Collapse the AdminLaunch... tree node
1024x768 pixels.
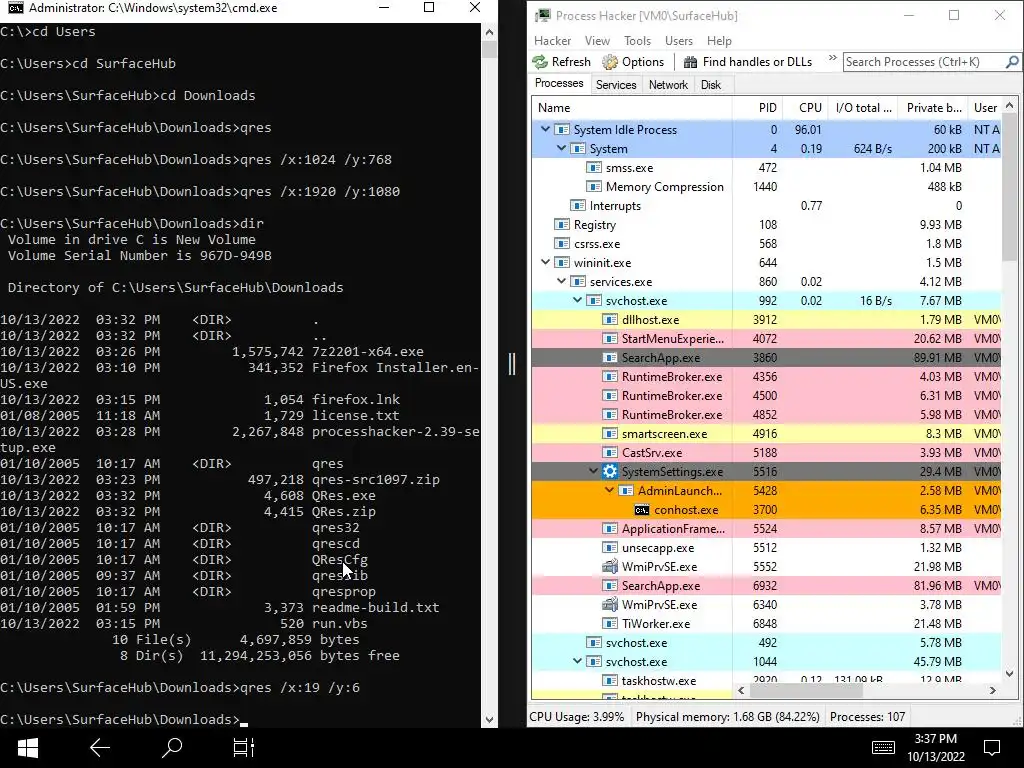click(609, 490)
